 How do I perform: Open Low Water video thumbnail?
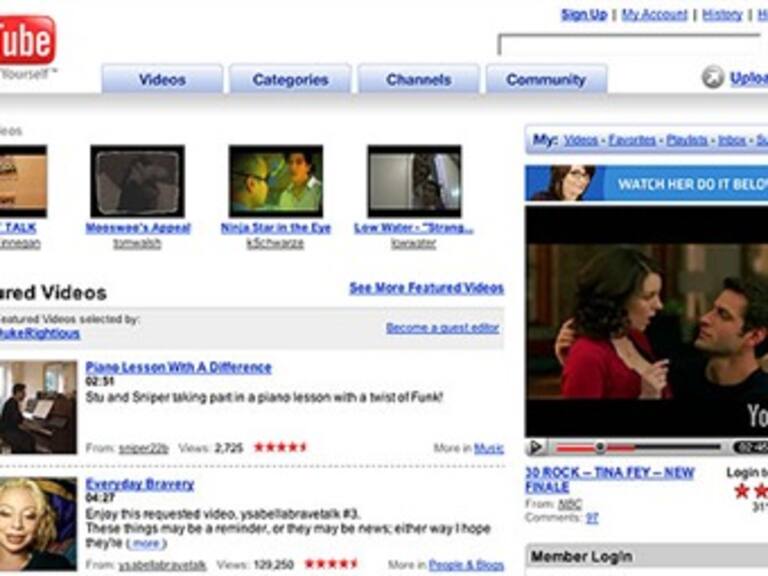pos(414,181)
